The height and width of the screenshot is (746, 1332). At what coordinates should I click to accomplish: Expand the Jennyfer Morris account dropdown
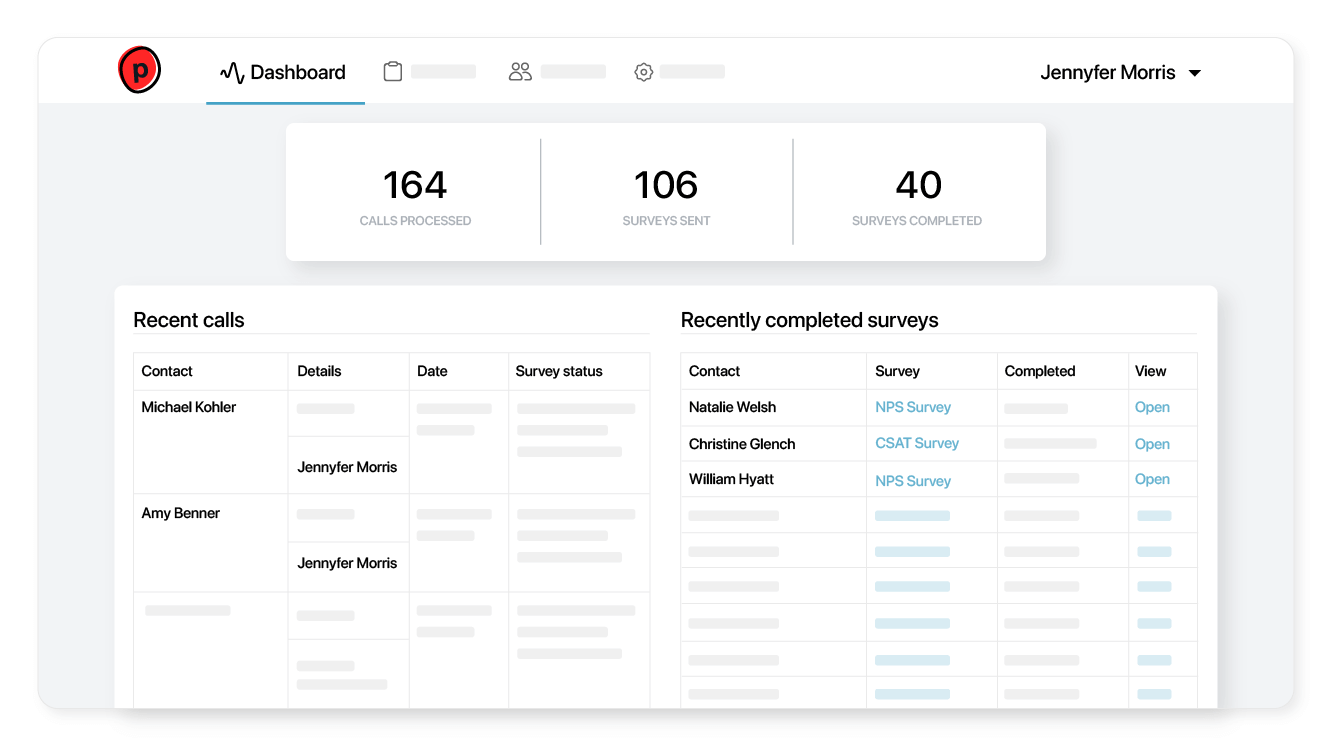pyautogui.click(x=1122, y=72)
